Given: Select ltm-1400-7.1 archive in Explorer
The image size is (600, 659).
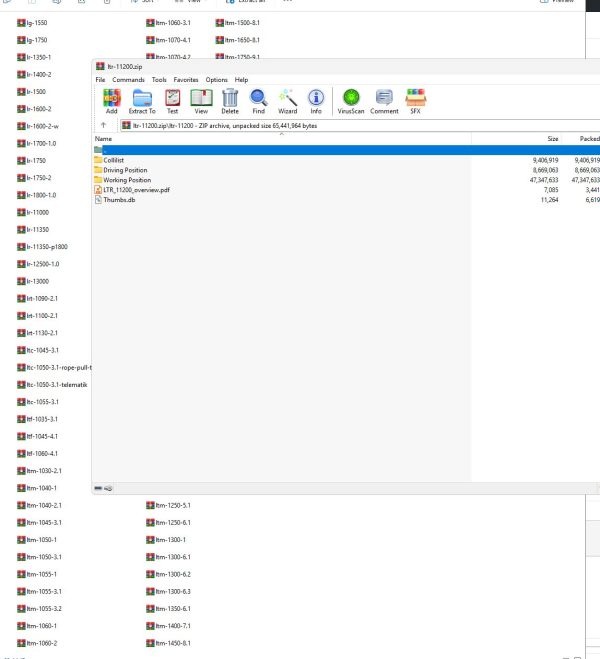Looking at the screenshot, I should pos(168,626).
